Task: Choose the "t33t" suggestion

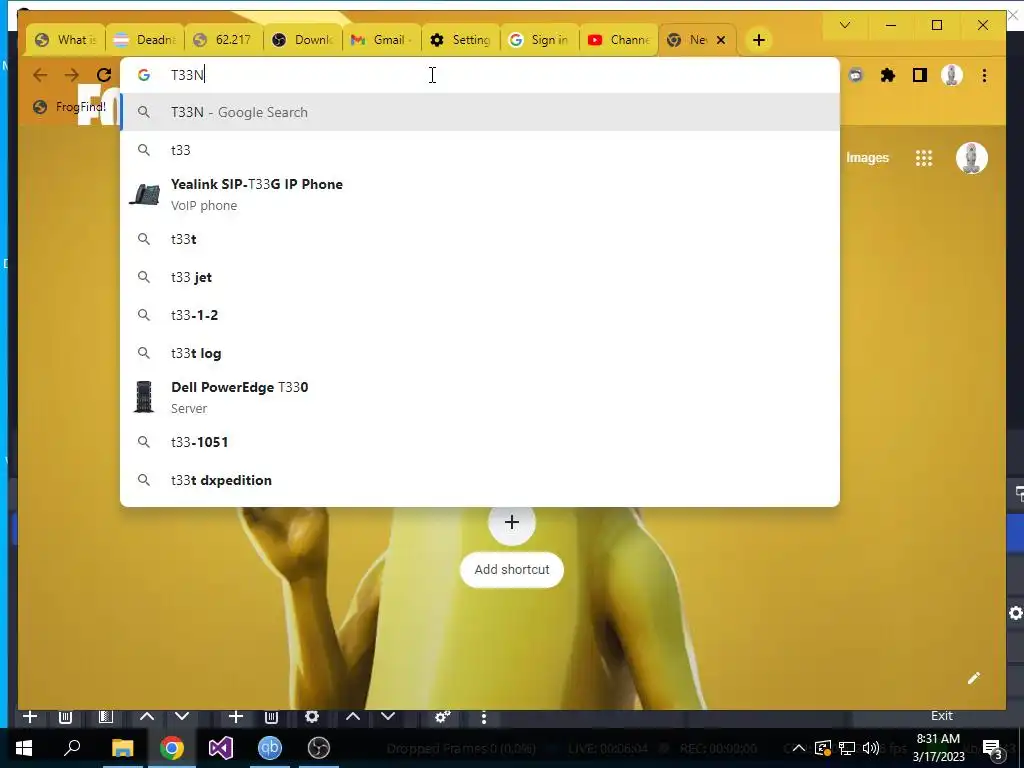Action: [x=479, y=239]
